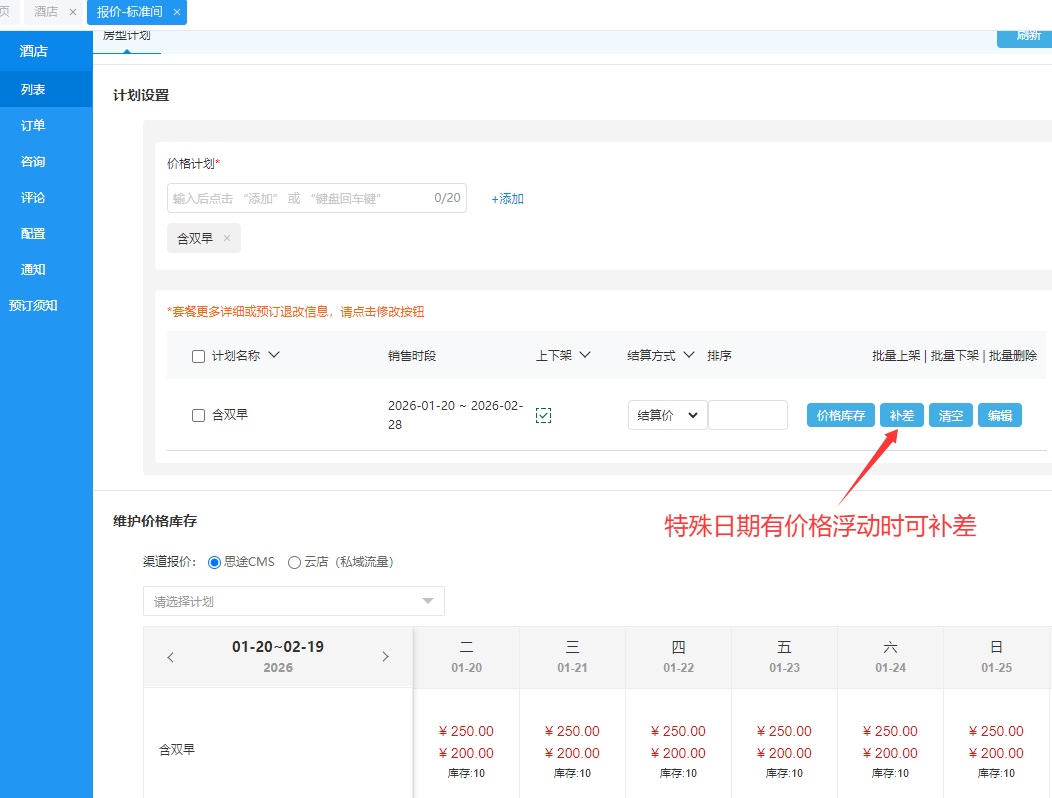
Task: Expand the 上下架 column filter chevron
Action: point(586,355)
